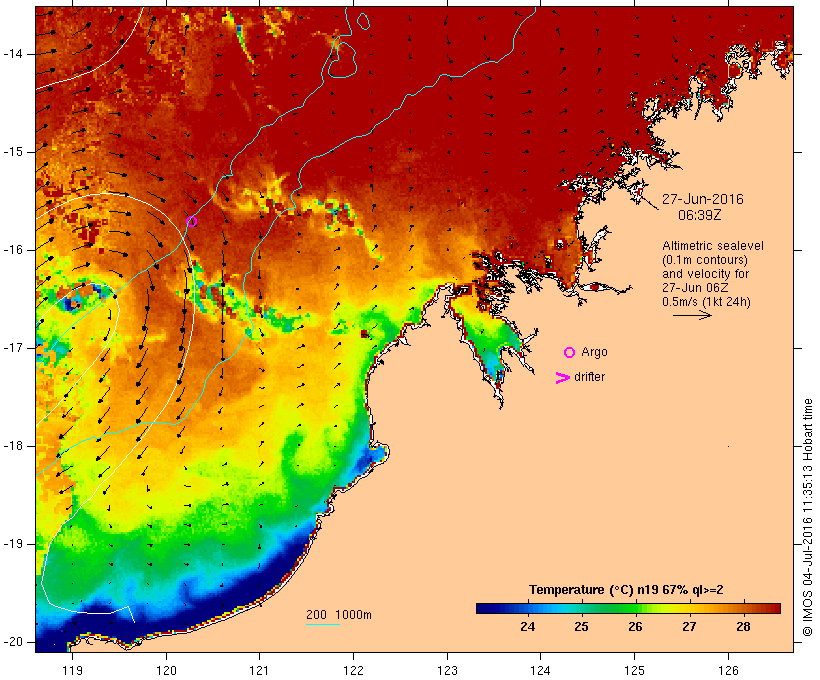This screenshot has height=680, width=820.
Task: Click longitude axis label "121"
Action: pyautogui.click(x=259, y=670)
